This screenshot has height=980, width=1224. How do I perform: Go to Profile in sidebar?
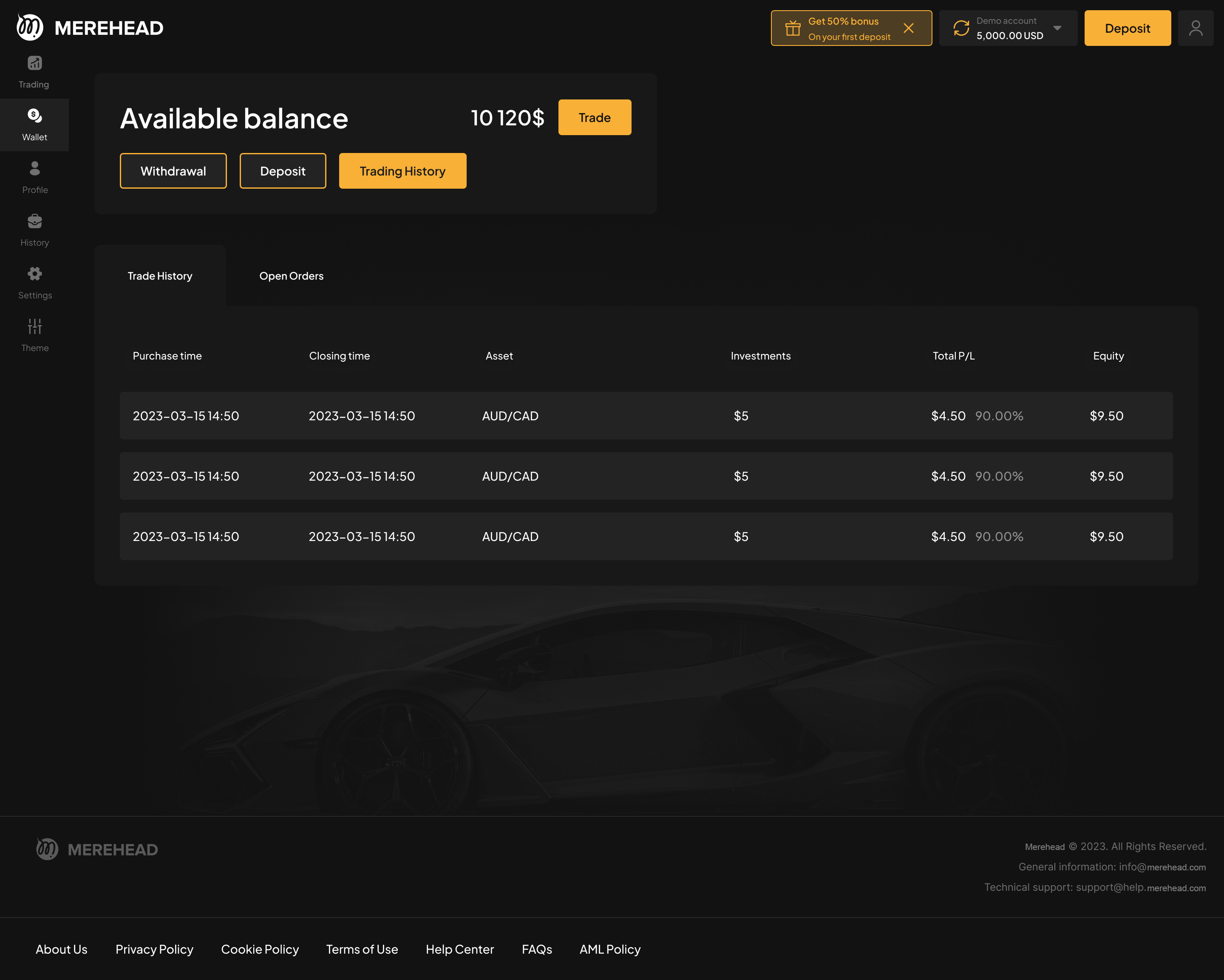pos(34,169)
